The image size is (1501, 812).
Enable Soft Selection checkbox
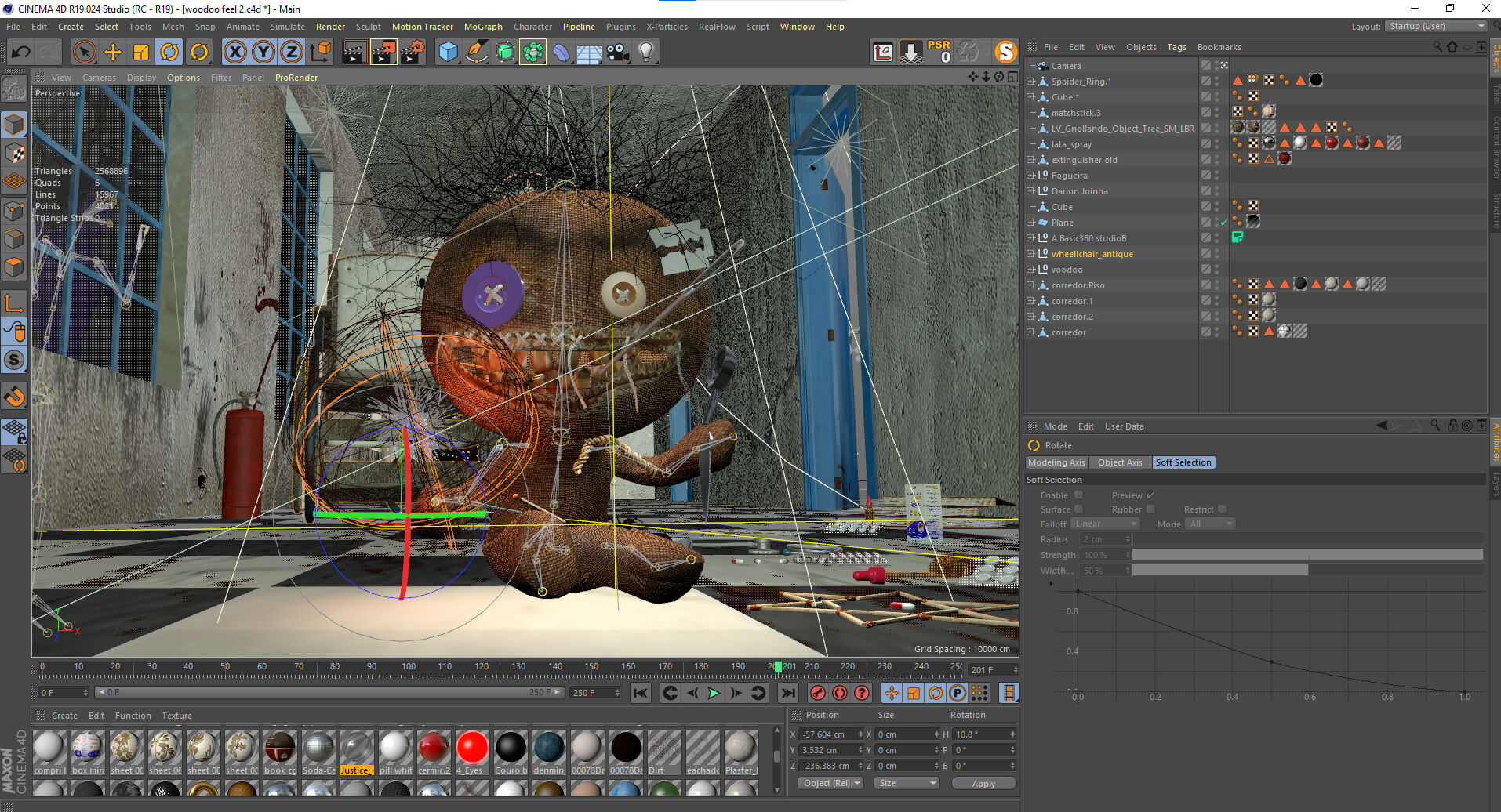click(1078, 495)
